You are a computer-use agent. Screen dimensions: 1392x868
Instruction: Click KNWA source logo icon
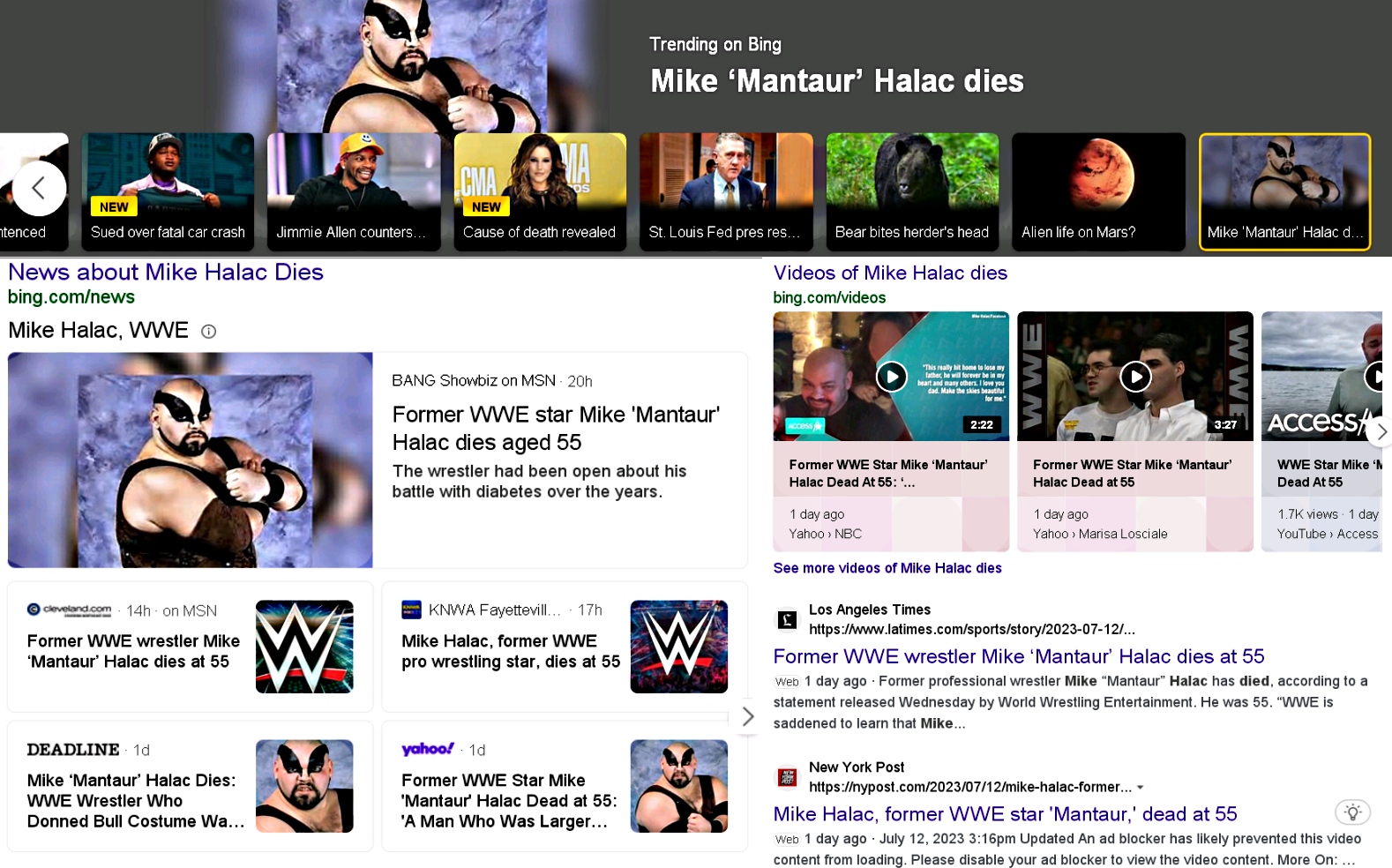411,610
